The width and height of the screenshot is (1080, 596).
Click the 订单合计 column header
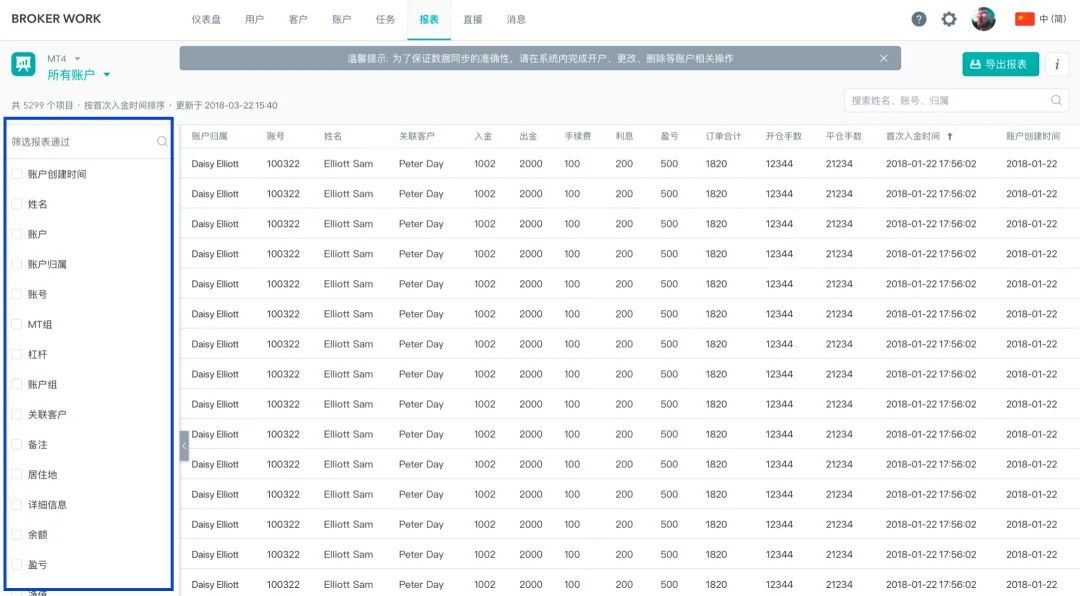coord(723,136)
